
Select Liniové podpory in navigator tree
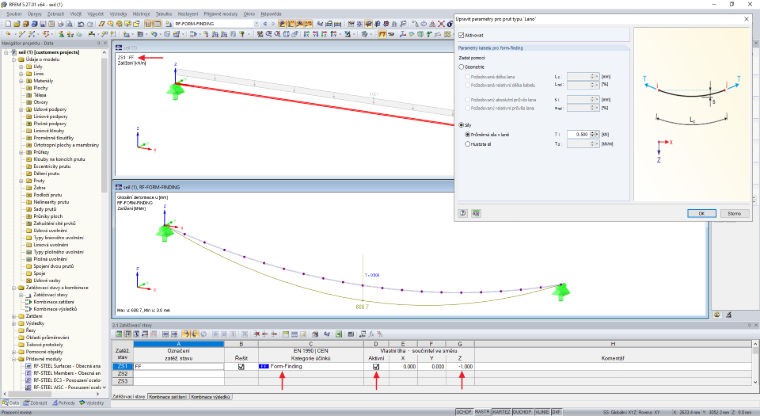pyautogui.click(x=50, y=117)
